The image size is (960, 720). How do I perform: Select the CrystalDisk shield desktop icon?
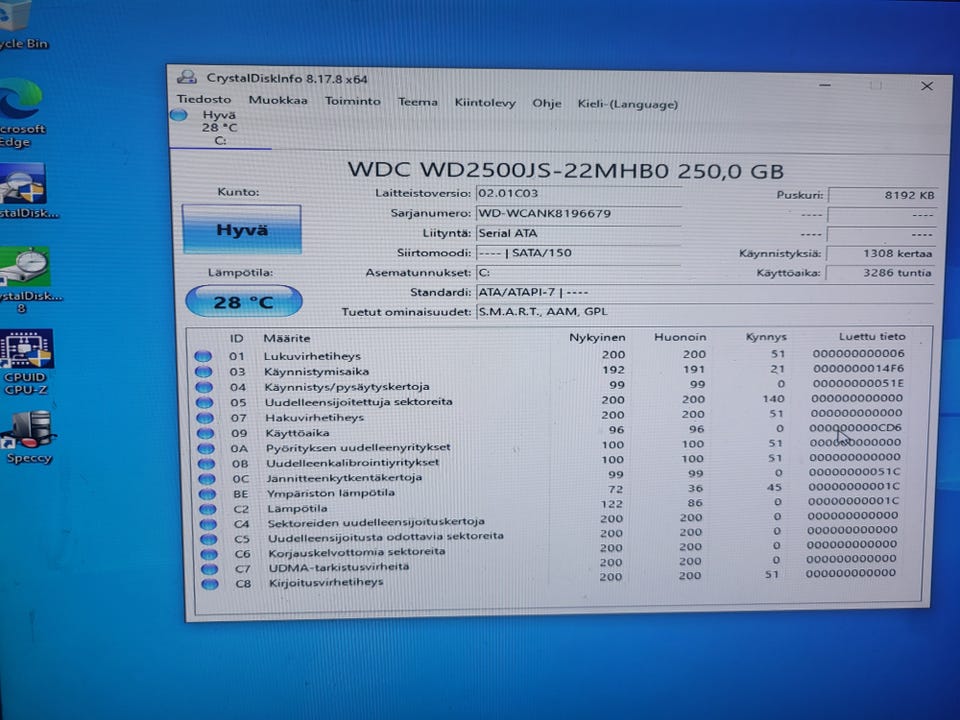26,191
